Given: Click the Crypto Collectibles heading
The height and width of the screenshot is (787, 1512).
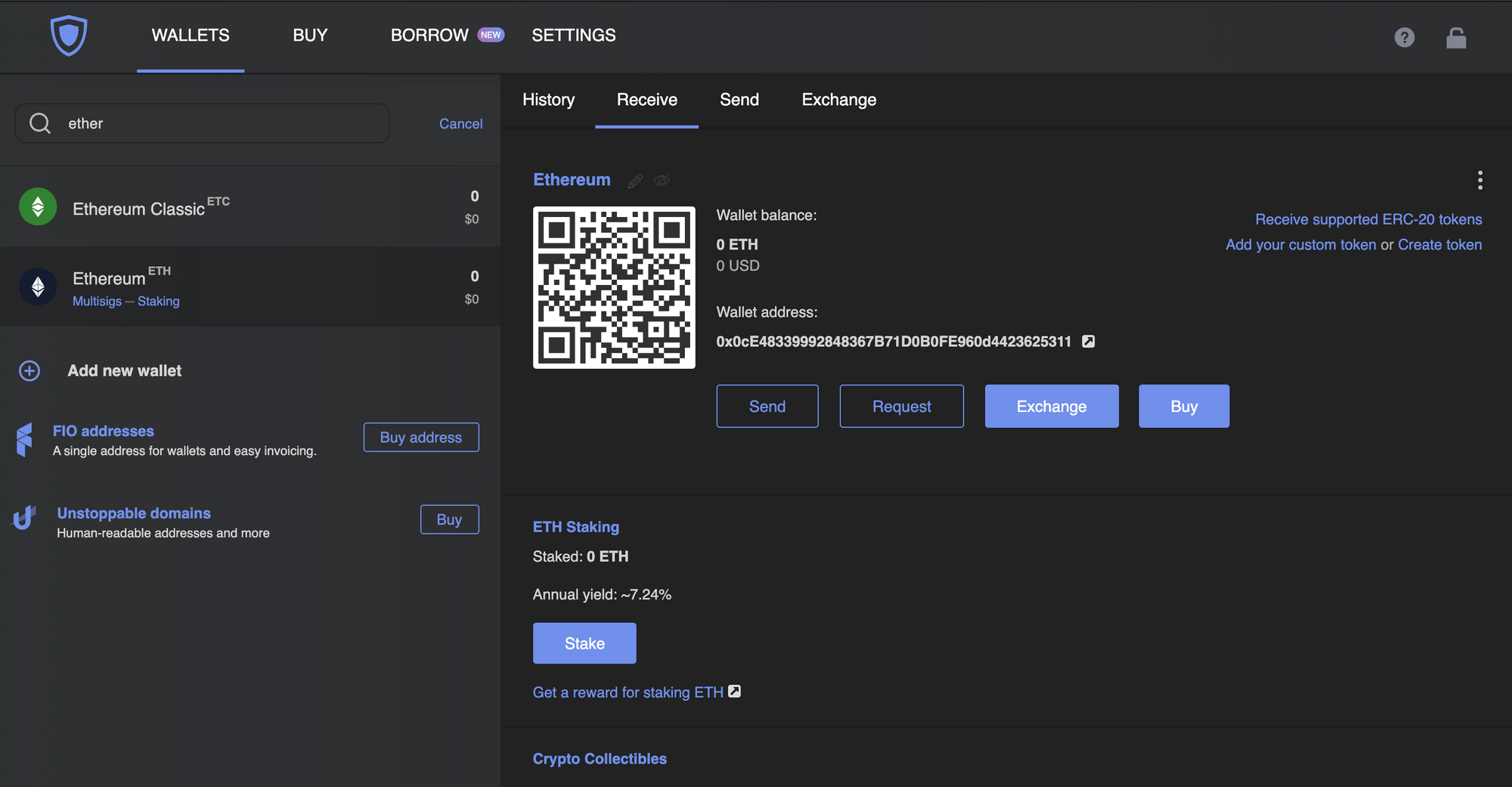Looking at the screenshot, I should [x=600, y=759].
